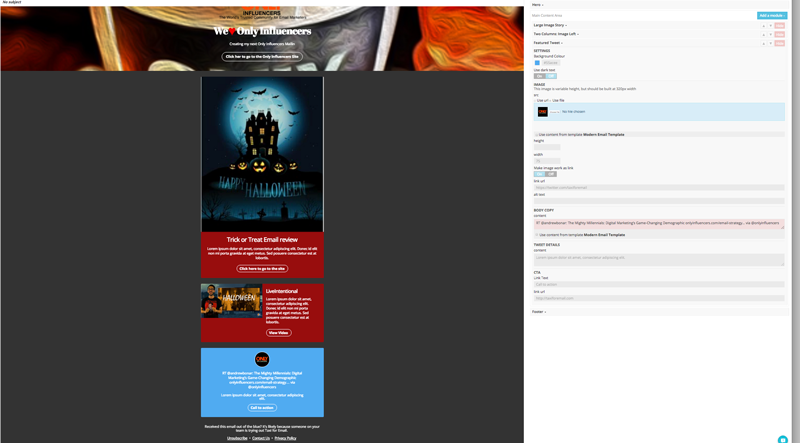Click the tweet text in blue preview block
This screenshot has height=443, width=800.
[x=262, y=380]
